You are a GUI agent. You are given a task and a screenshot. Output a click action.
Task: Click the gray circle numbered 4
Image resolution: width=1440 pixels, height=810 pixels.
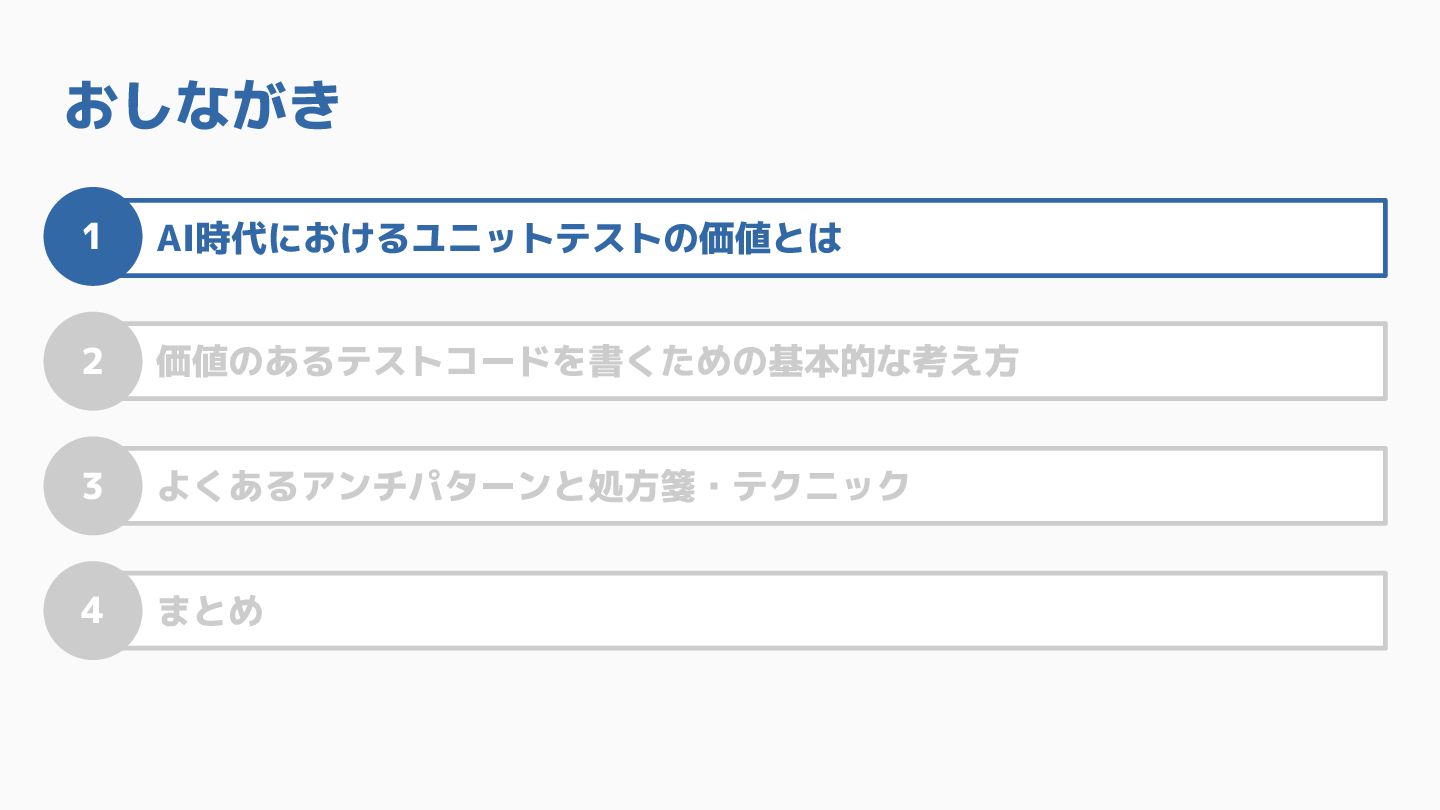92,610
